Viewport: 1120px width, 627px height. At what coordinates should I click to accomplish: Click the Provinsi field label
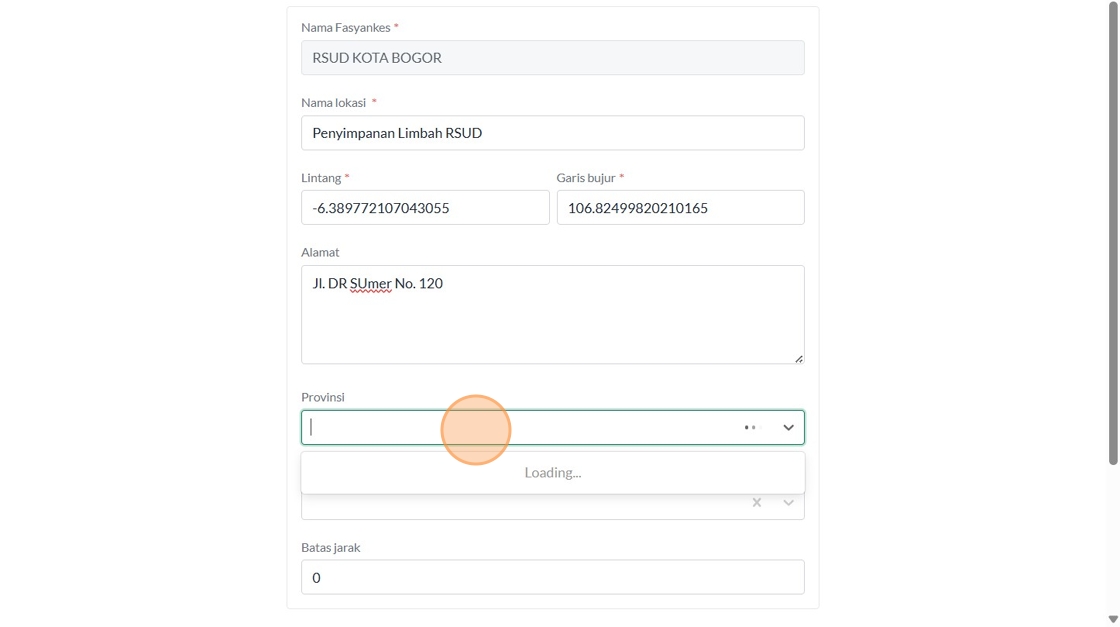[x=323, y=397]
